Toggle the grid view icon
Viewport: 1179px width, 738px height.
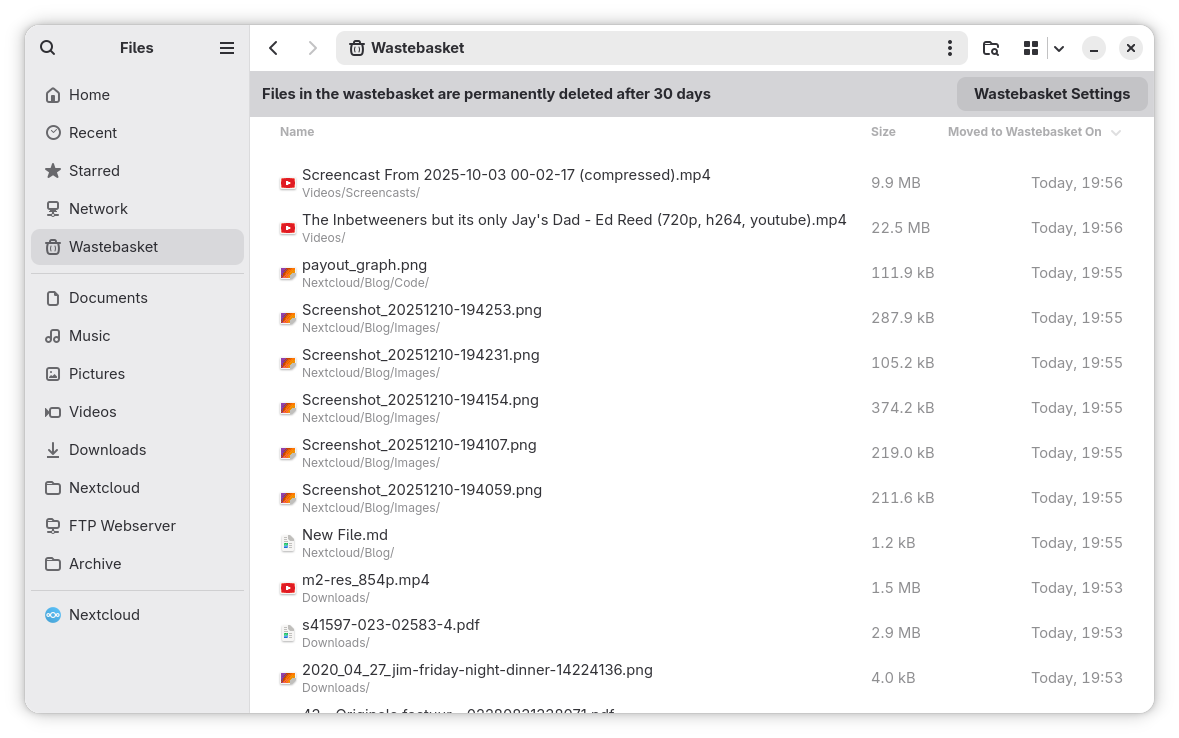(x=1031, y=48)
